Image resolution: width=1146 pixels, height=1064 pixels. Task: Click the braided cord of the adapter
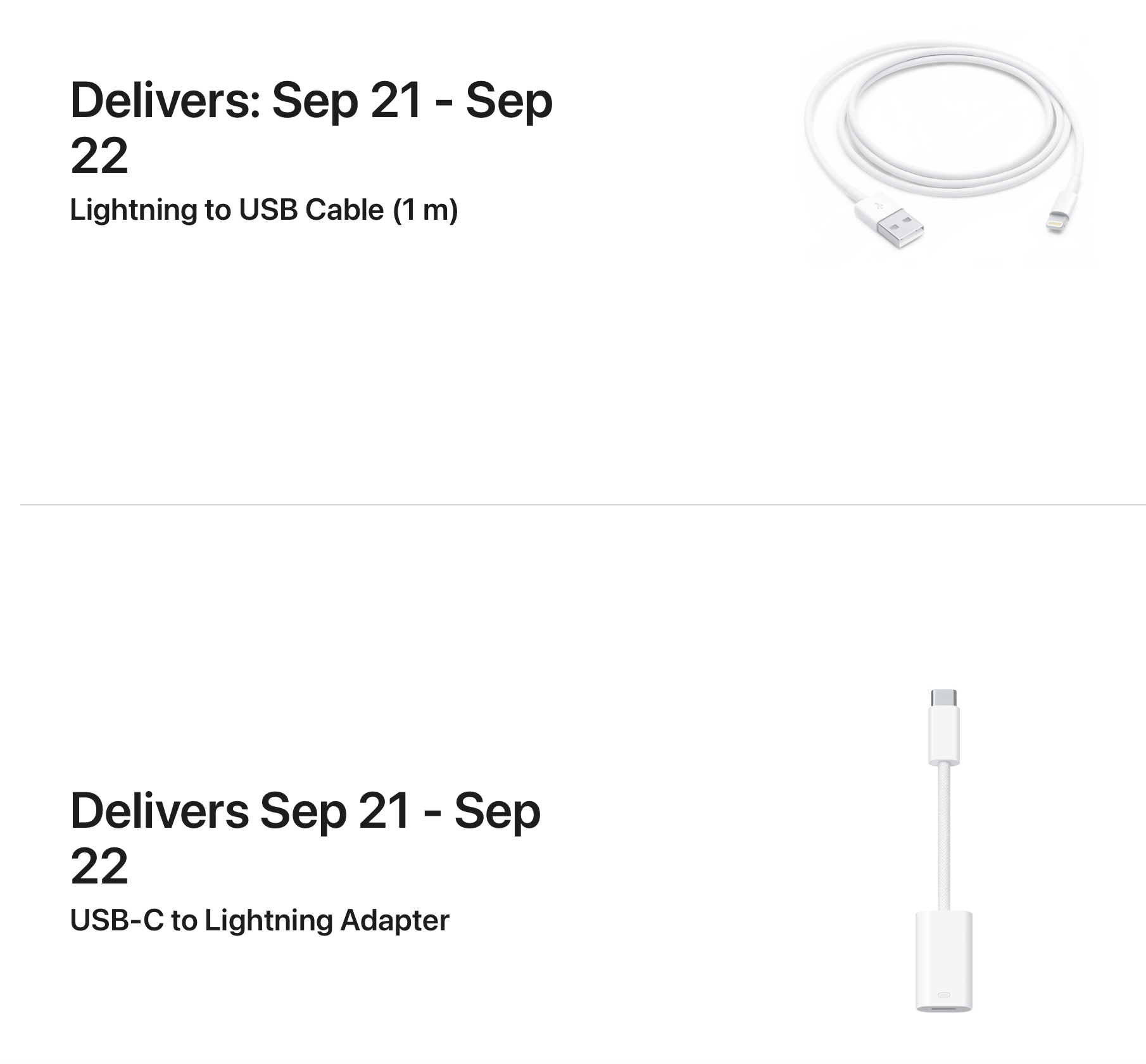click(943, 837)
